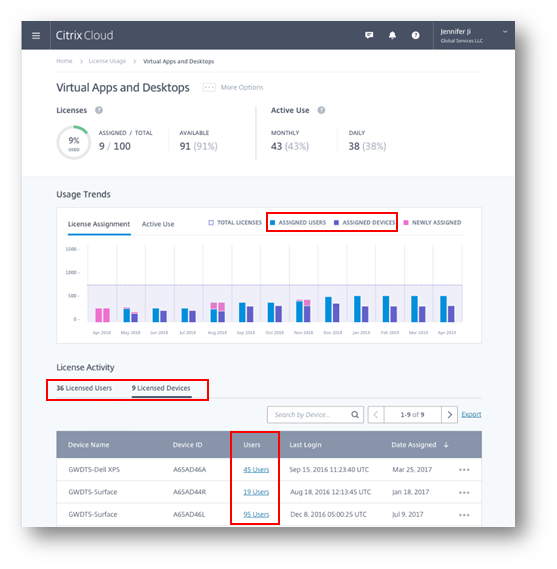This screenshot has height=569, width=557.
Task: Open actions menu for the A65AD44R row
Action: tap(464, 492)
